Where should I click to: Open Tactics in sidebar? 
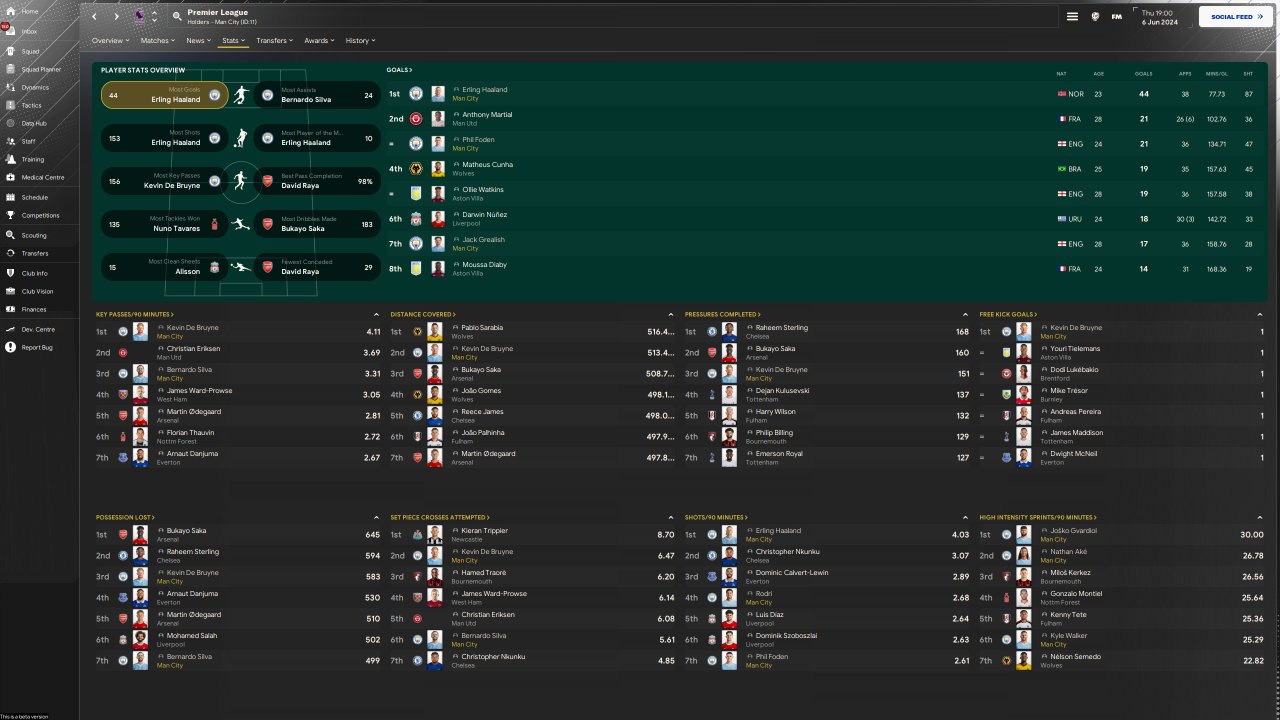click(31, 105)
